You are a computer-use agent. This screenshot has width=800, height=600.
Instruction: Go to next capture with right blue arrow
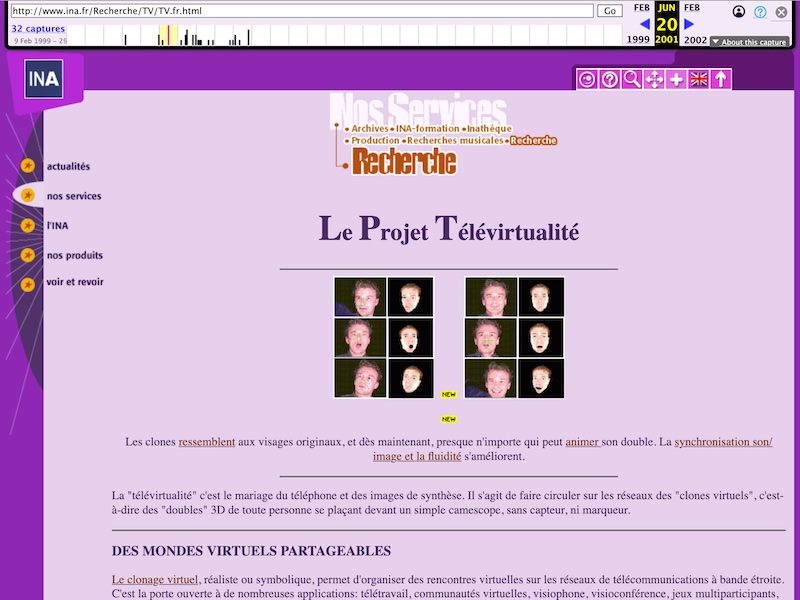[689, 24]
